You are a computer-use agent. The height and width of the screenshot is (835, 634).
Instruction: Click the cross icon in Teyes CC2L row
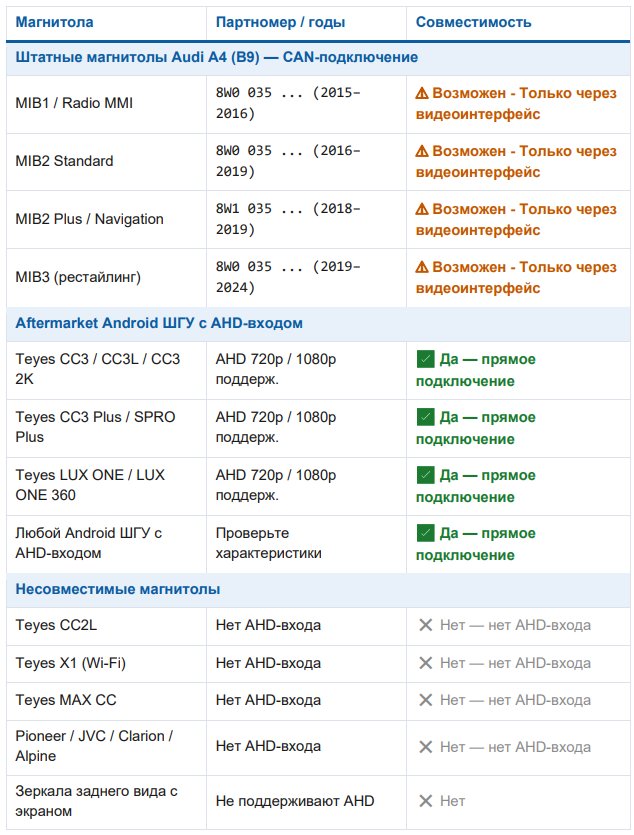(x=425, y=625)
